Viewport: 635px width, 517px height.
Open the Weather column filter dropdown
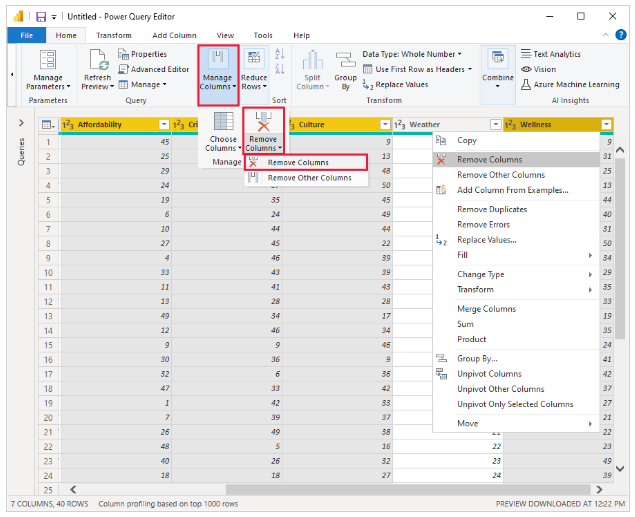pyautogui.click(x=495, y=125)
